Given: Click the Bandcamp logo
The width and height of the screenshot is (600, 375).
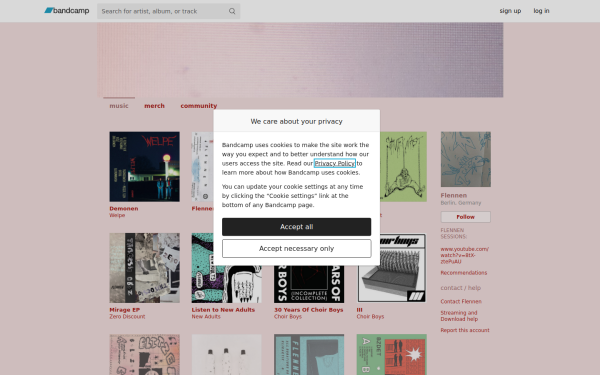Looking at the screenshot, I should click(x=67, y=11).
